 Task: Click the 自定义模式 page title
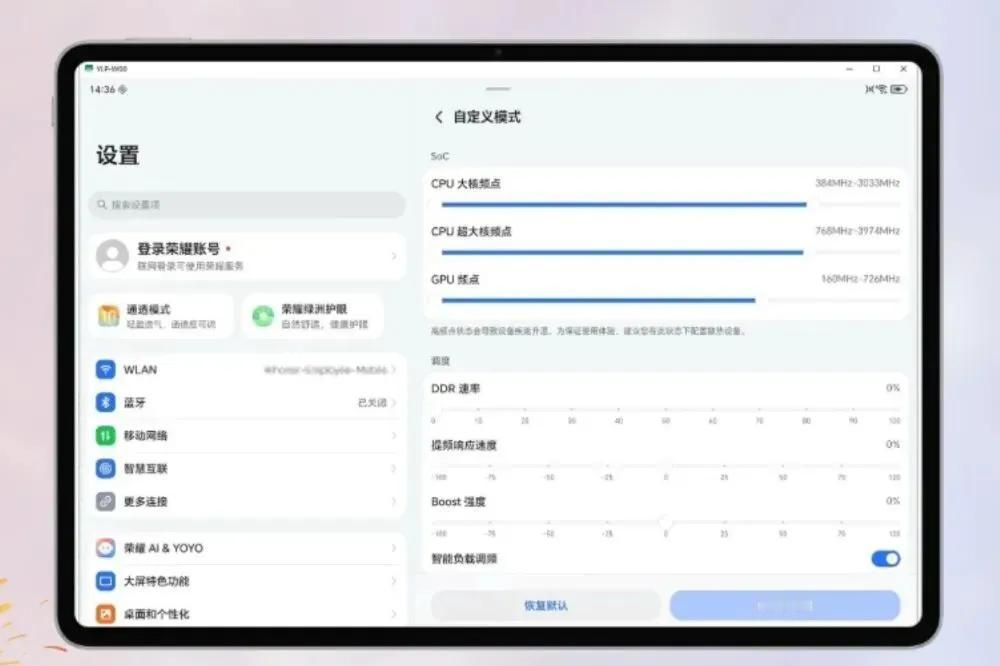click(487, 117)
